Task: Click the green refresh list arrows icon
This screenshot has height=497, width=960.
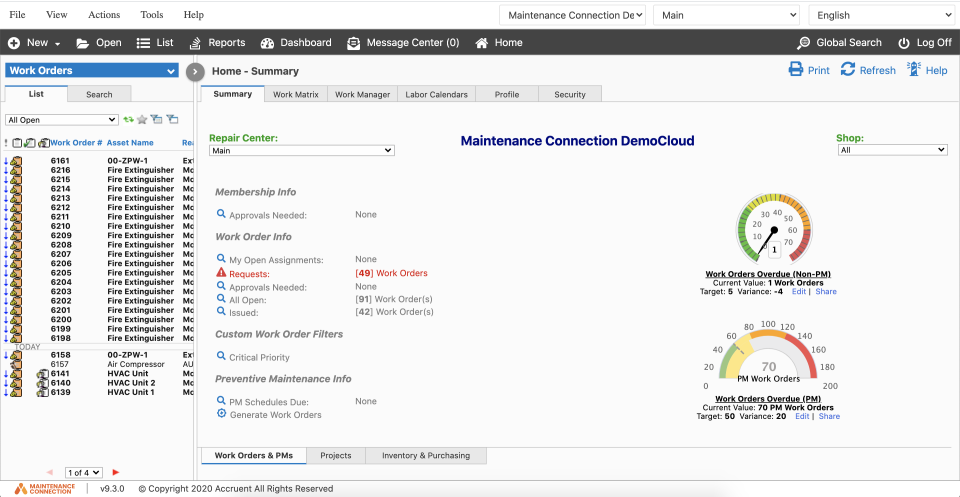Action: (x=128, y=120)
